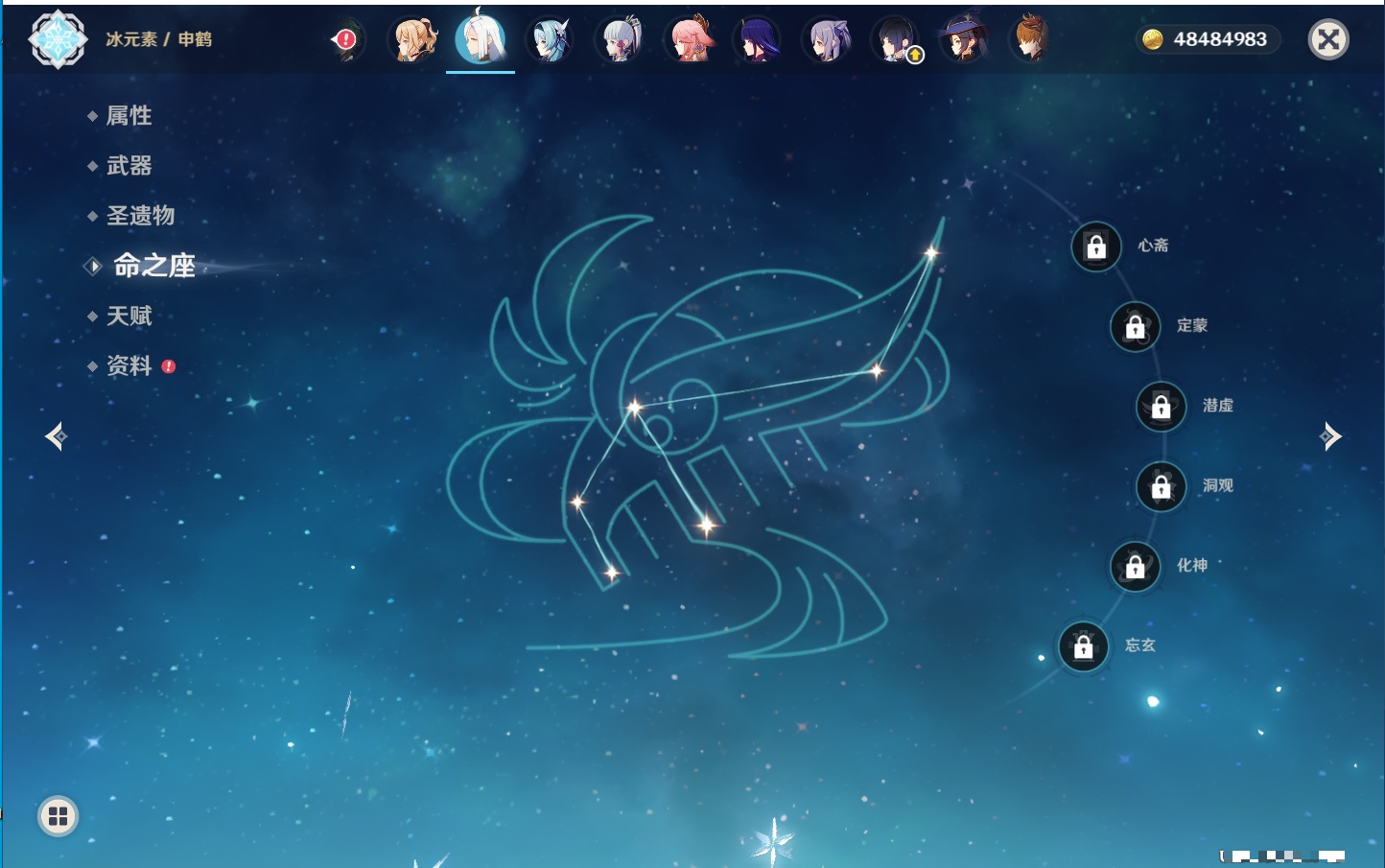Switch to lavender twin-tail Keqing avatar
This screenshot has width=1385, height=868.
(x=827, y=40)
